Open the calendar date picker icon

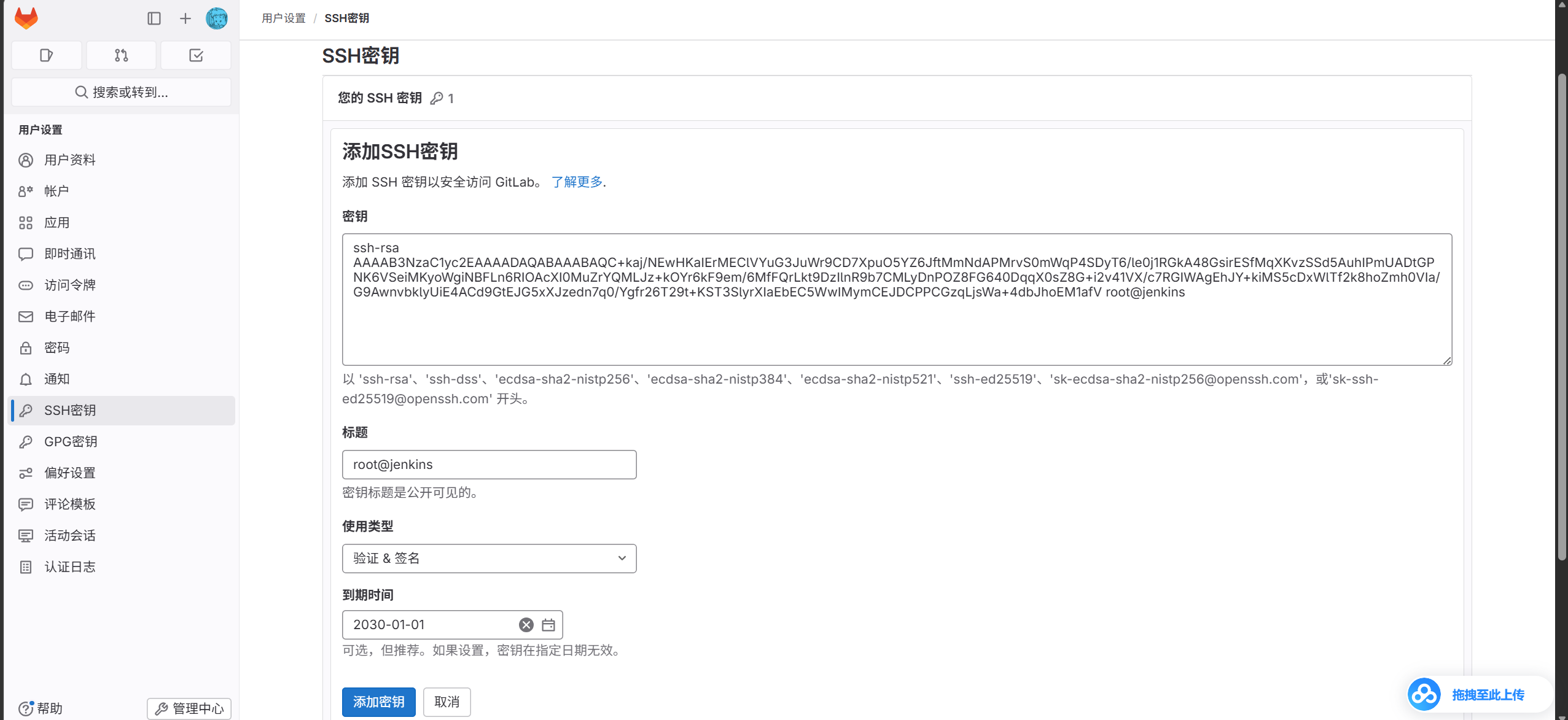tap(548, 625)
